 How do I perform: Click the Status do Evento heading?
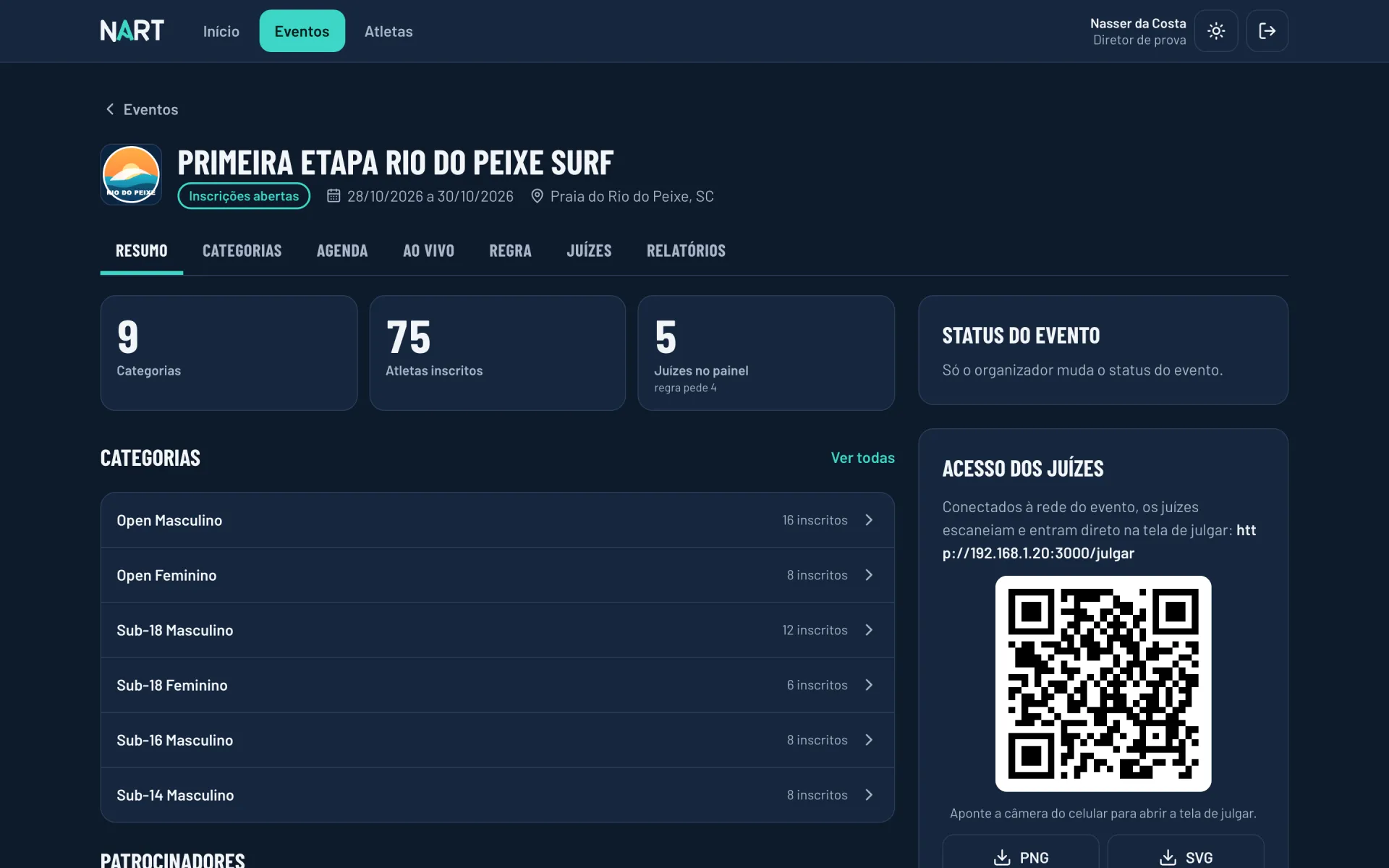1021,336
